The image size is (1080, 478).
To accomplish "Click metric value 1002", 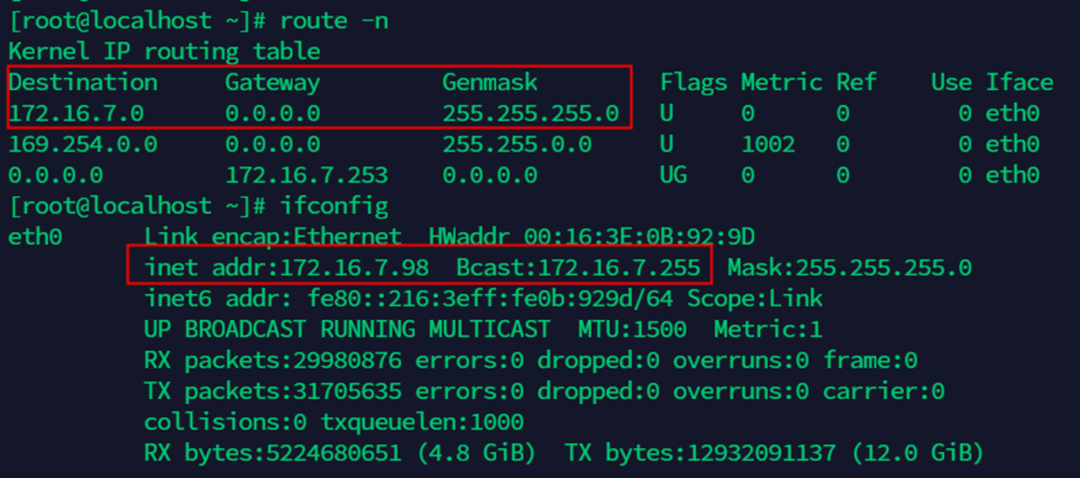I will pyautogui.click(x=768, y=145).
